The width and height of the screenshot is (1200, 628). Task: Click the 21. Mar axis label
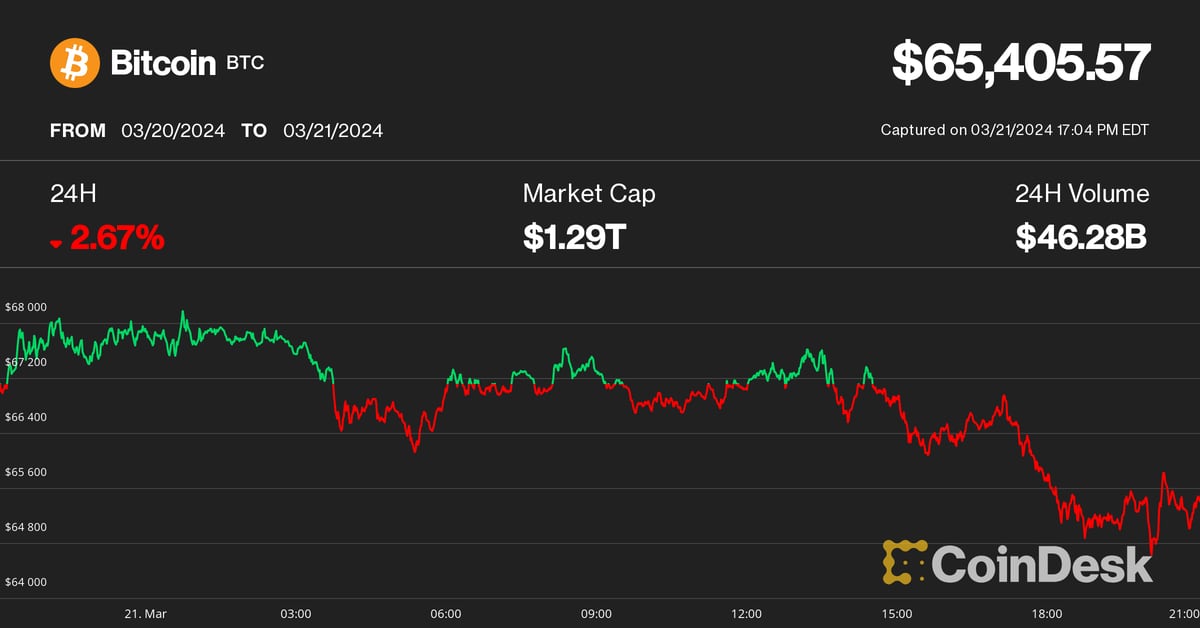click(143, 613)
